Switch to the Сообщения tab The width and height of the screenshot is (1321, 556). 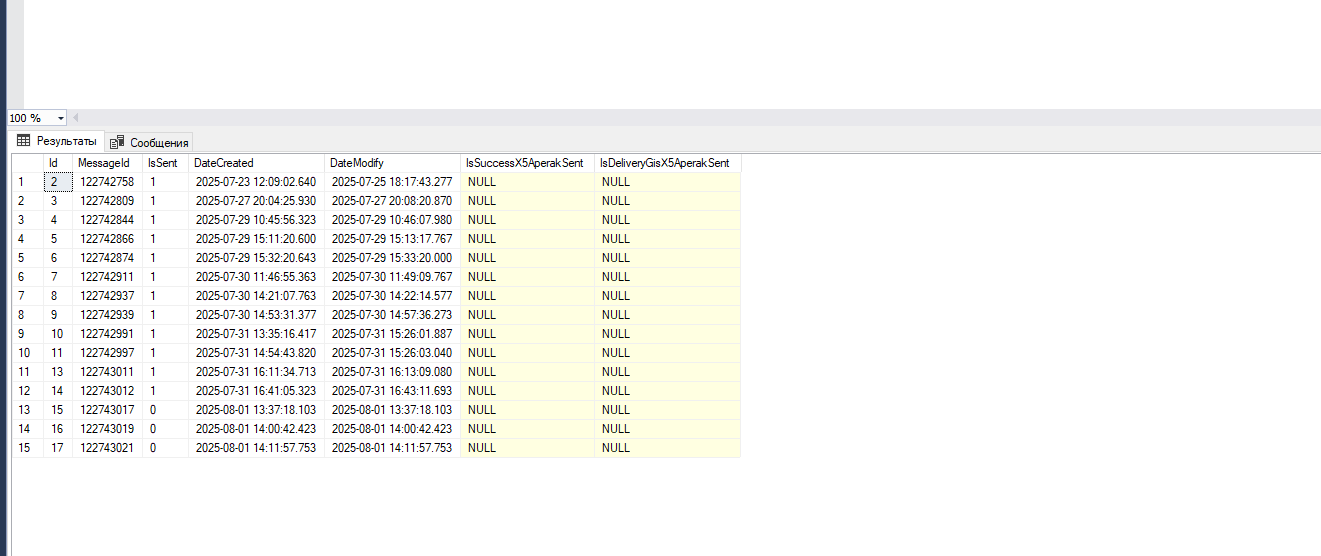[x=149, y=142]
